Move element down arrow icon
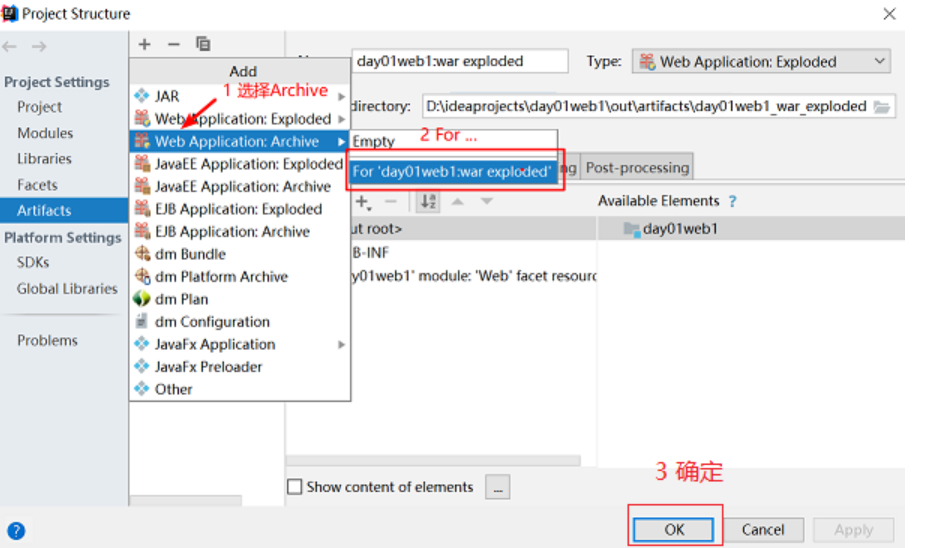This screenshot has width=927, height=548. [487, 202]
